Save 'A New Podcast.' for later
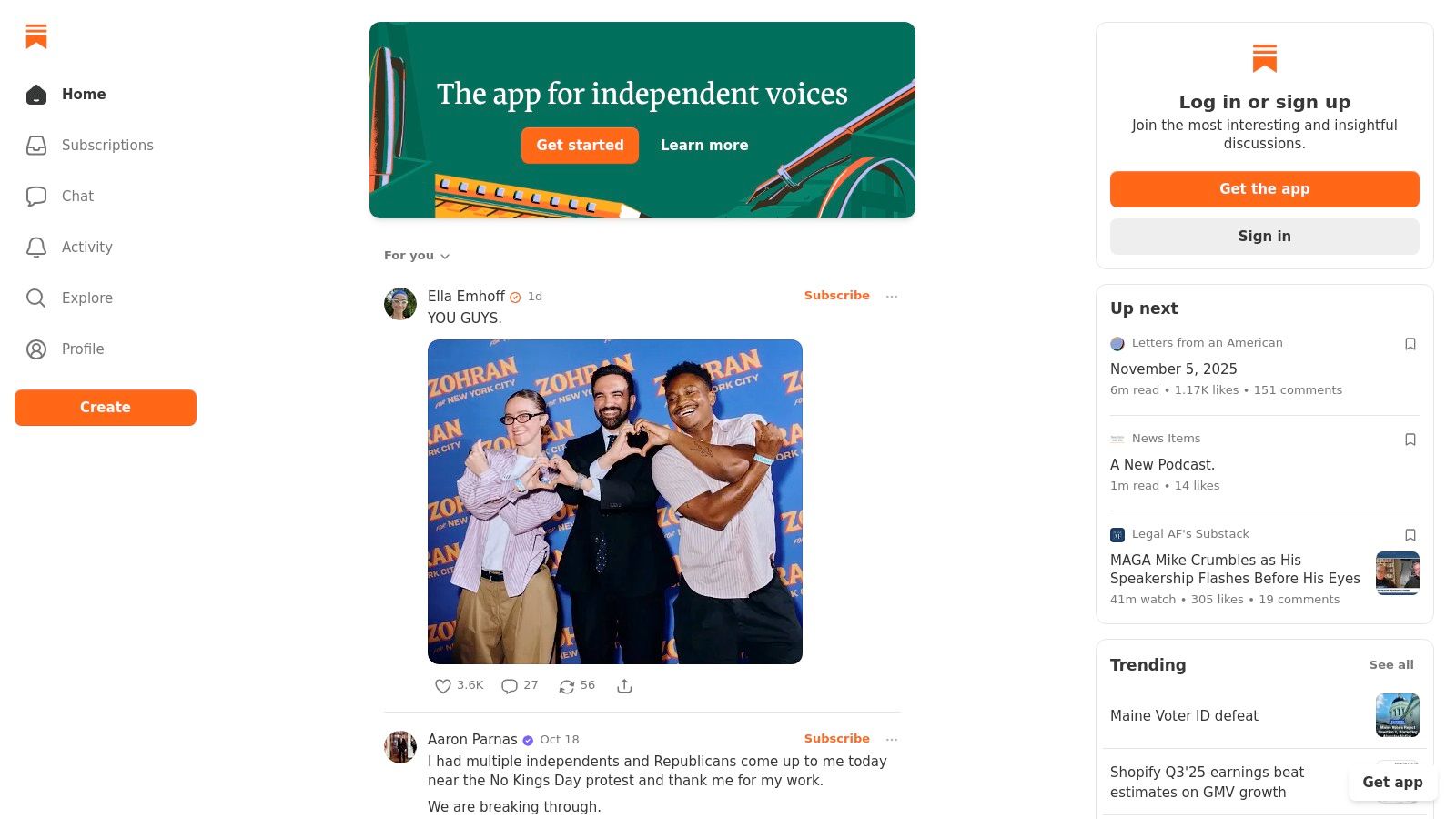This screenshot has width=1456, height=819. tap(1410, 440)
